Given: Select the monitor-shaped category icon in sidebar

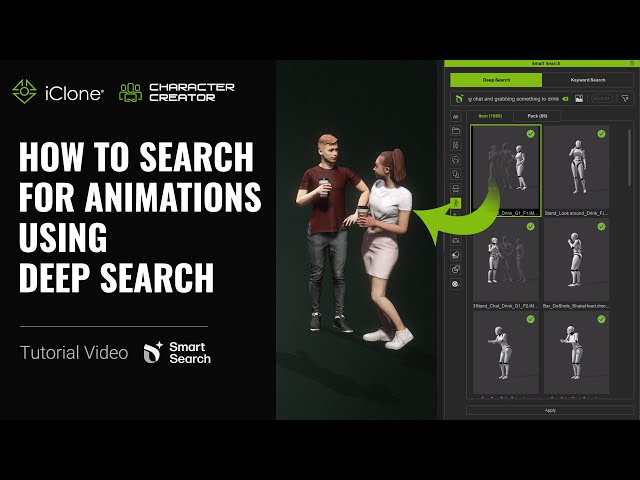Looking at the screenshot, I should point(456,189).
